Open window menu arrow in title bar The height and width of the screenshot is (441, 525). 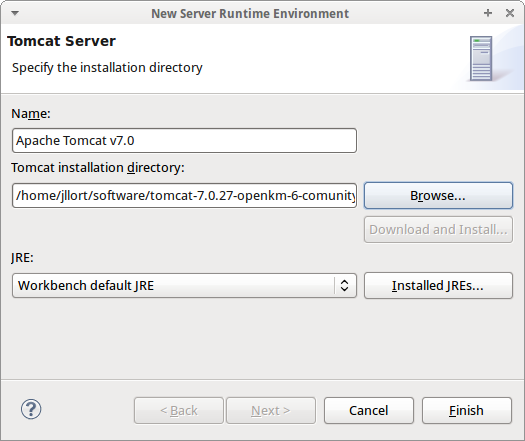pos(15,13)
